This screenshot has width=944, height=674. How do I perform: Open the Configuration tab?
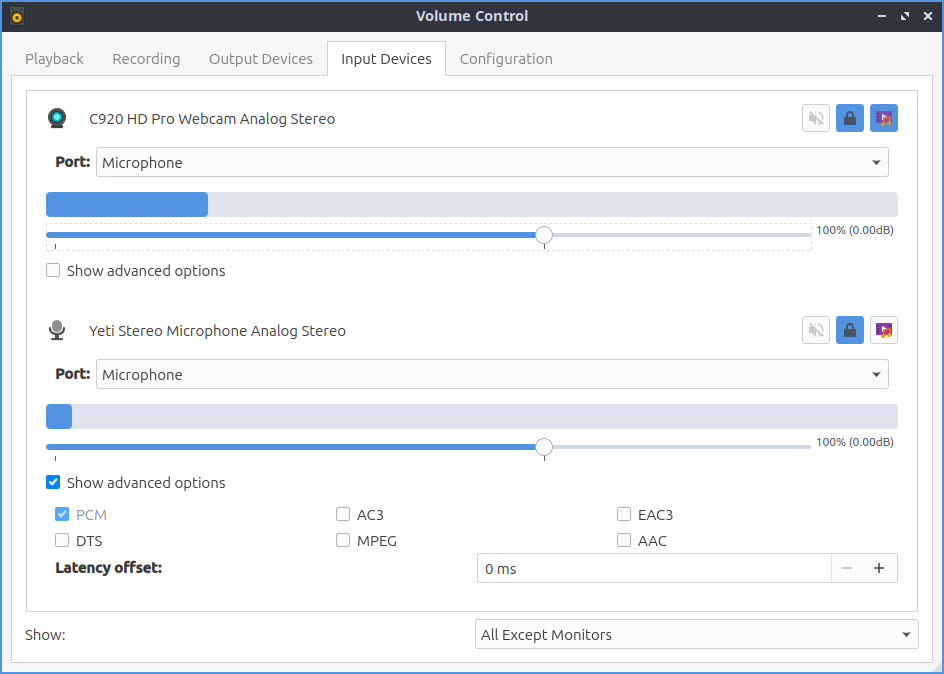click(506, 59)
